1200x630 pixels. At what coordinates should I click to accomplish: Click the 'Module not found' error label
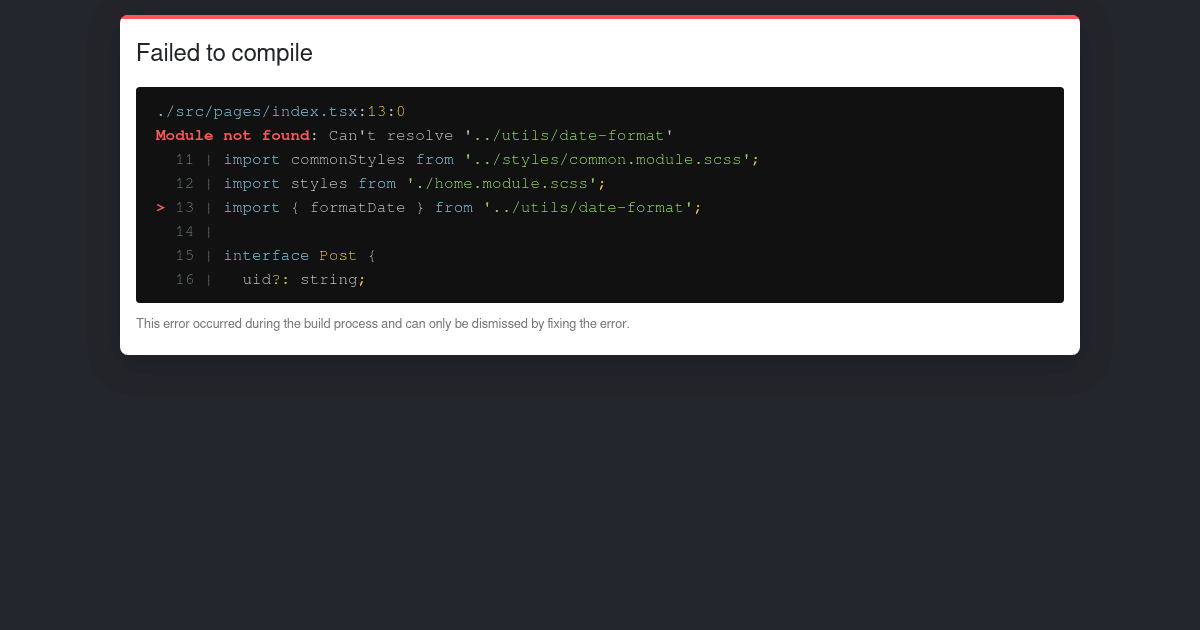[x=232, y=135]
